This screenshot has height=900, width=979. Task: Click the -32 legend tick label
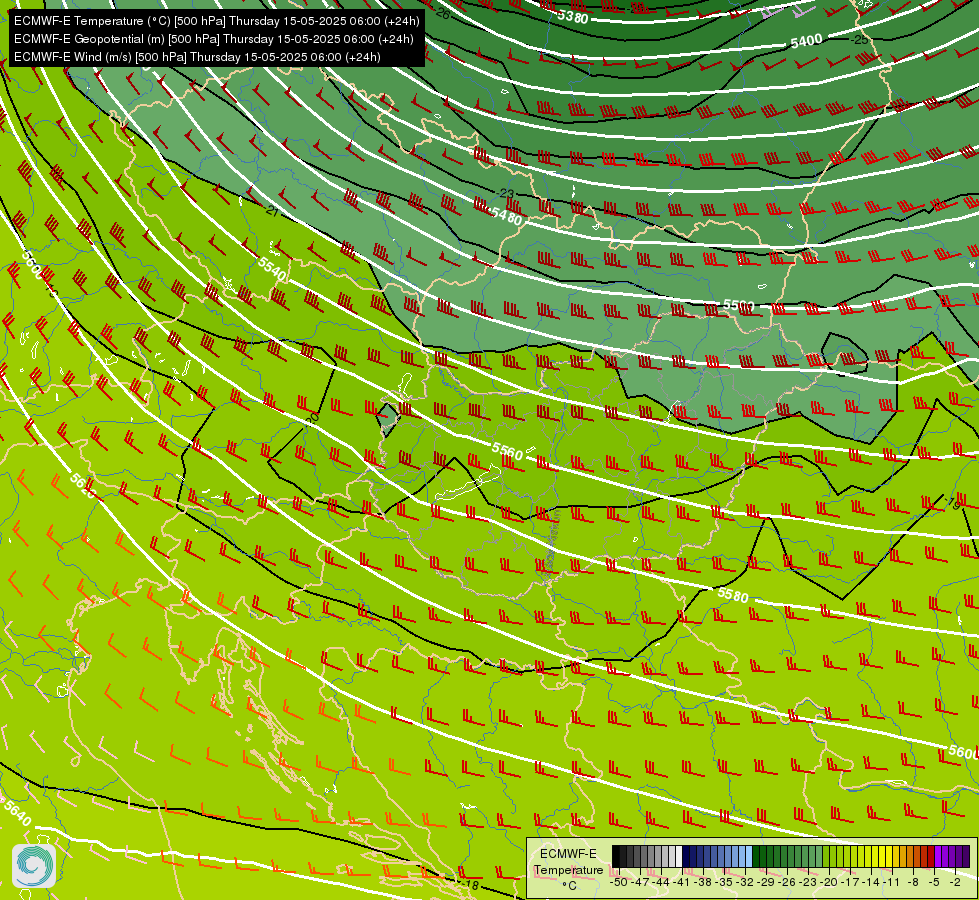[x=745, y=882]
